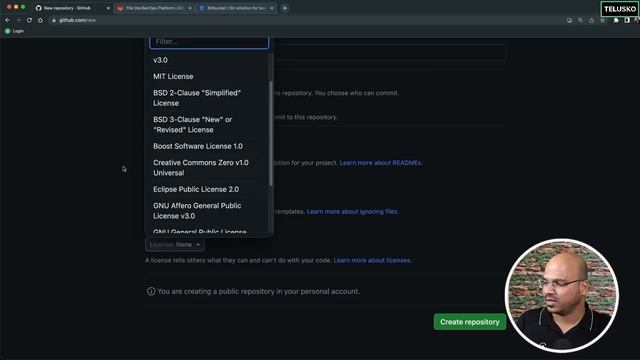Focus the license Filter text field

[x=209, y=42]
